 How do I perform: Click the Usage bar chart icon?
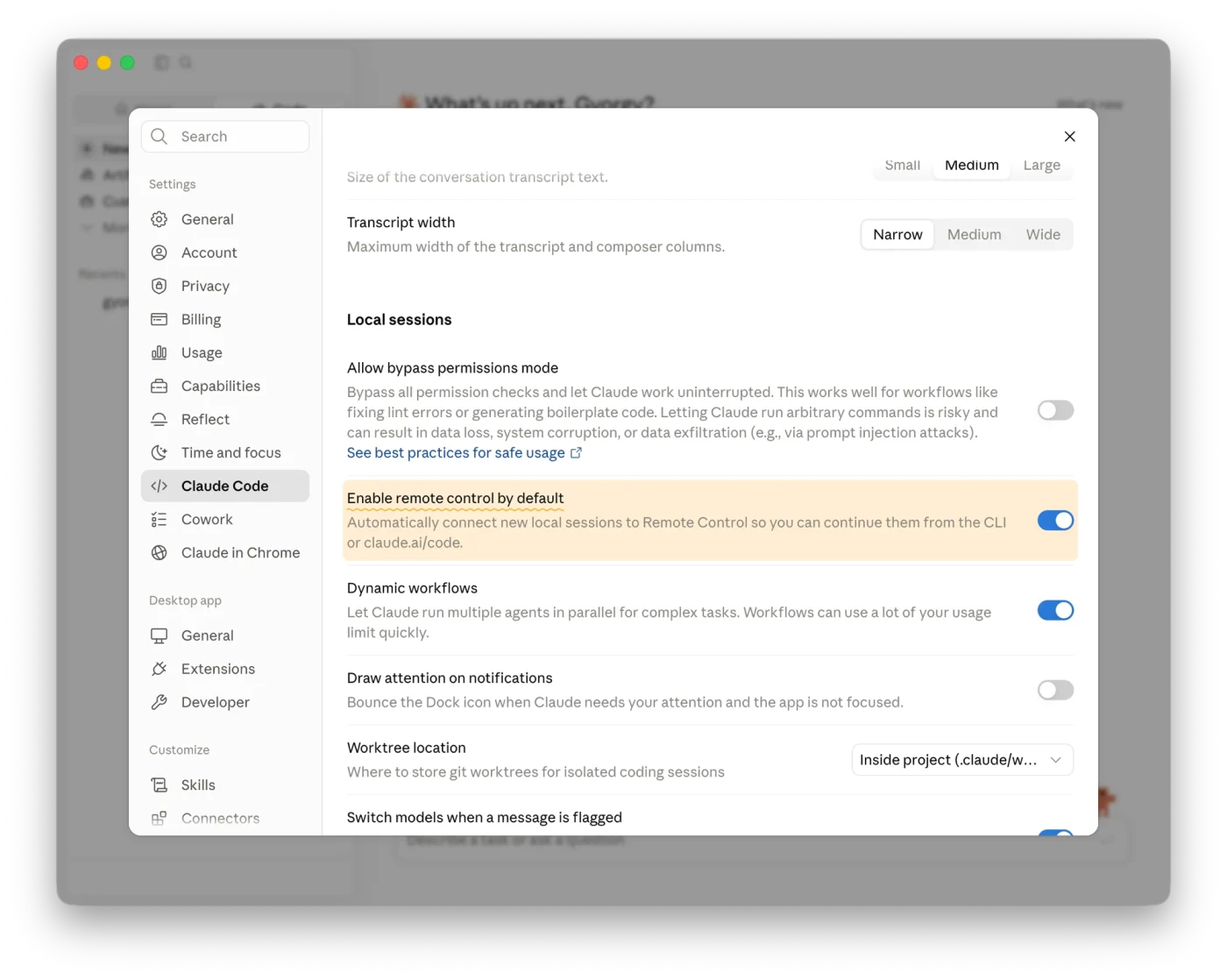[x=159, y=352]
